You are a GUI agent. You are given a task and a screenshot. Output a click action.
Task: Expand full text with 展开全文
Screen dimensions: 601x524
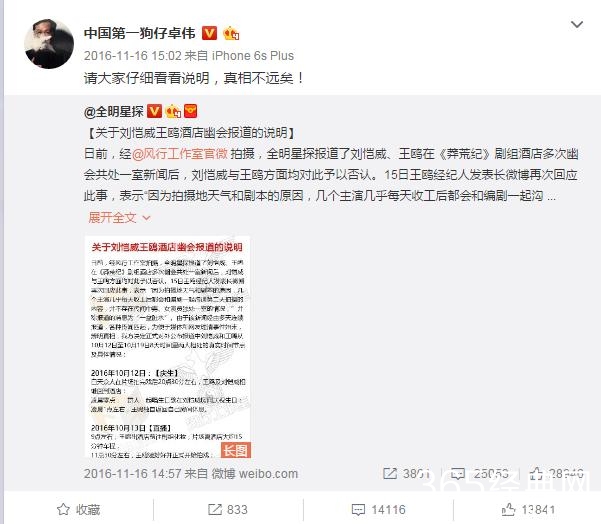119,217
